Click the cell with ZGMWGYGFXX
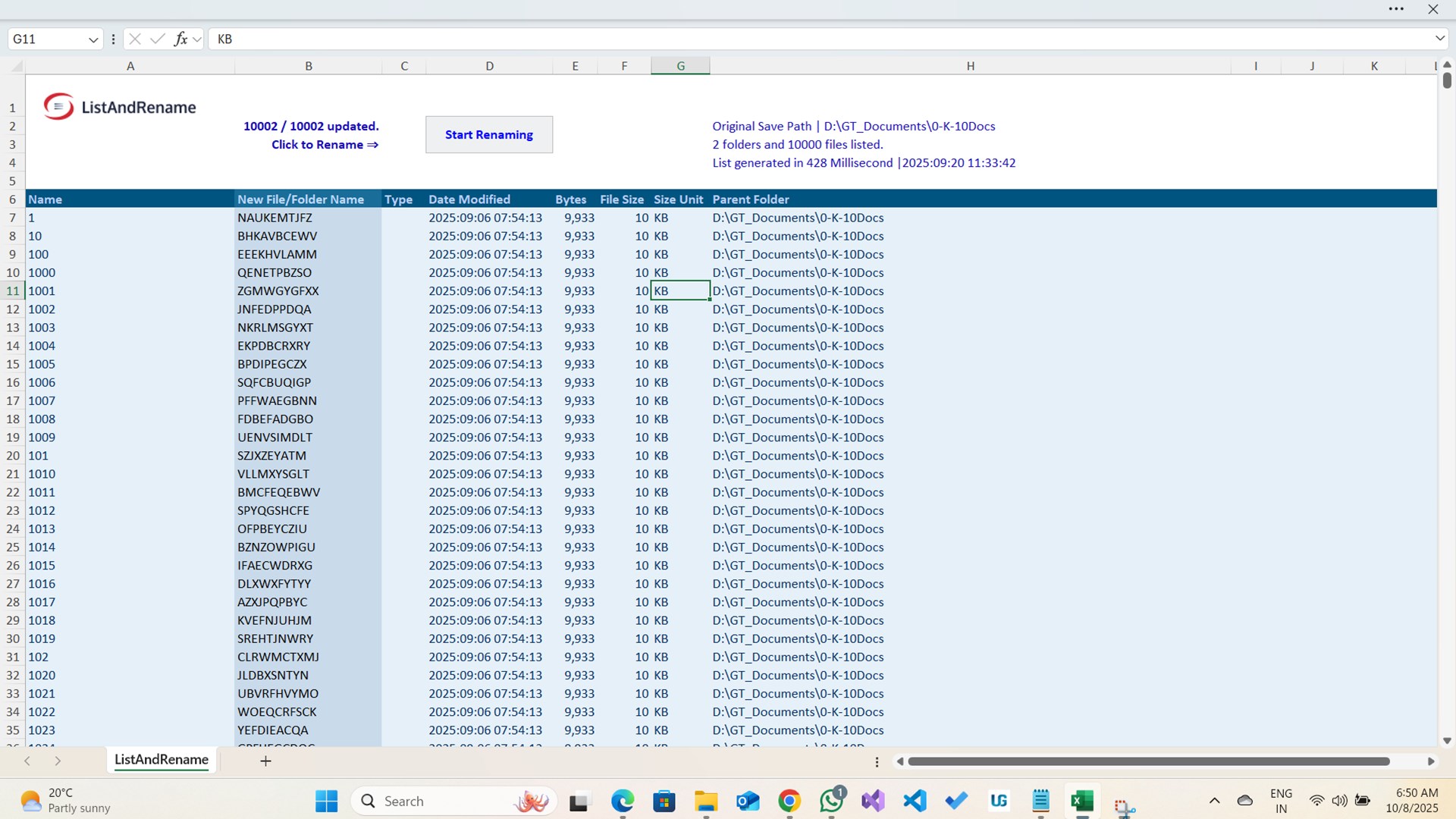Viewport: 1456px width, 819px height. pyautogui.click(x=308, y=291)
